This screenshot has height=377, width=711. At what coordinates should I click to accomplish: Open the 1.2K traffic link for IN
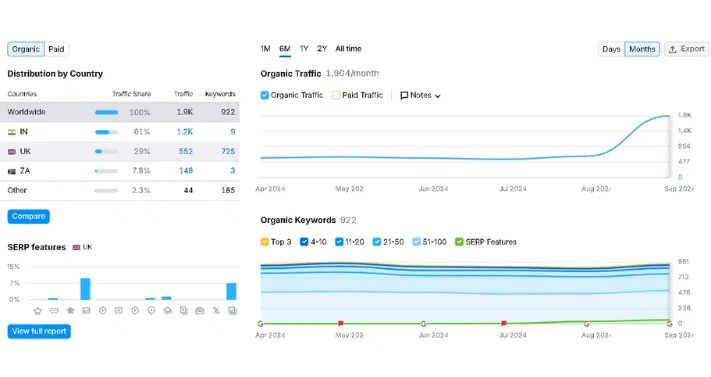point(185,132)
